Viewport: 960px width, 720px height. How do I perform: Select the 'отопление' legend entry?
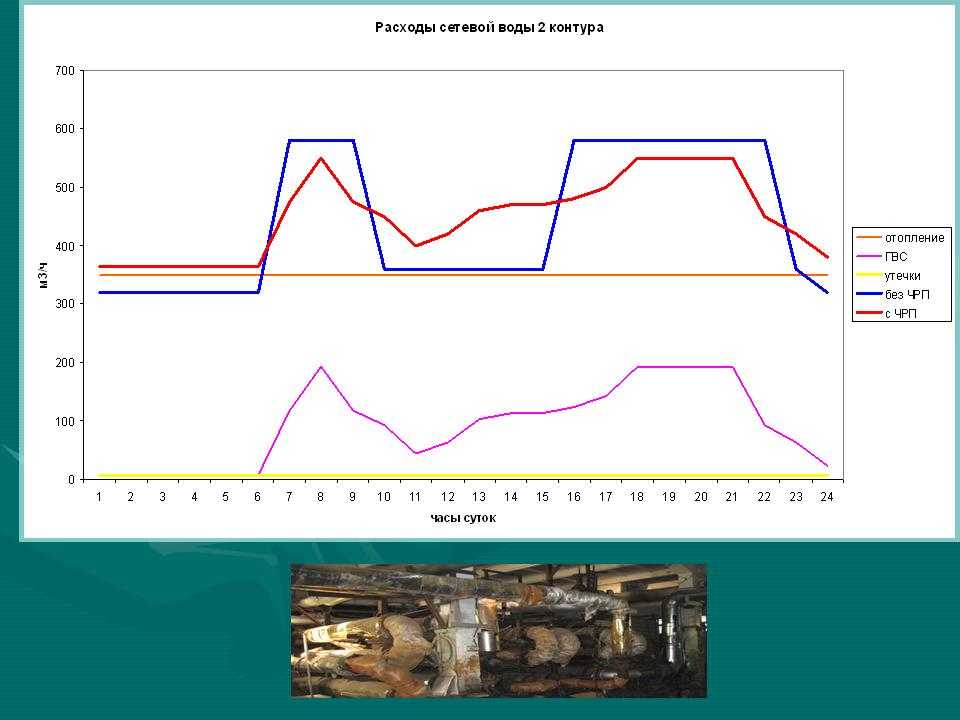click(x=914, y=238)
